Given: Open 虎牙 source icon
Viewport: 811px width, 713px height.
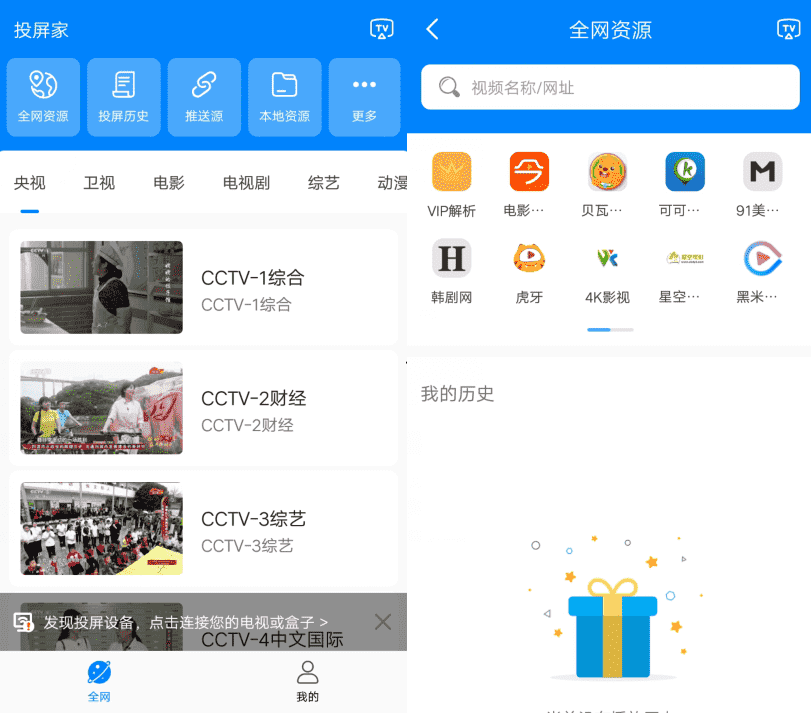Looking at the screenshot, I should (x=529, y=258).
